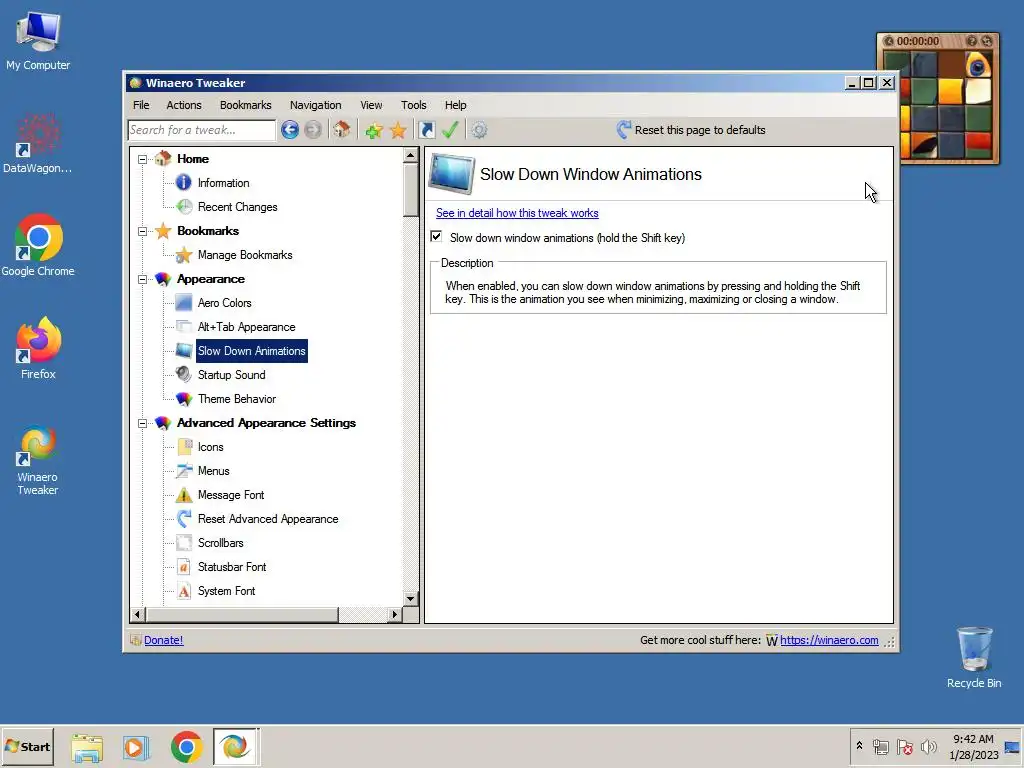Select Information in the tree
This screenshot has height=768, width=1024.
223,183
